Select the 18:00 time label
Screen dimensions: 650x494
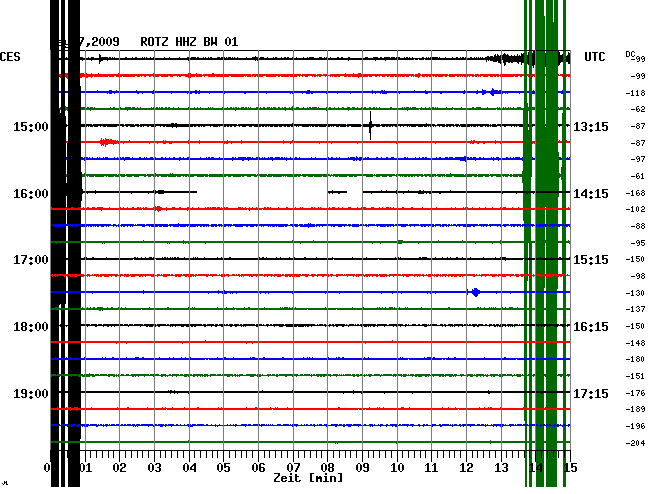click(31, 327)
